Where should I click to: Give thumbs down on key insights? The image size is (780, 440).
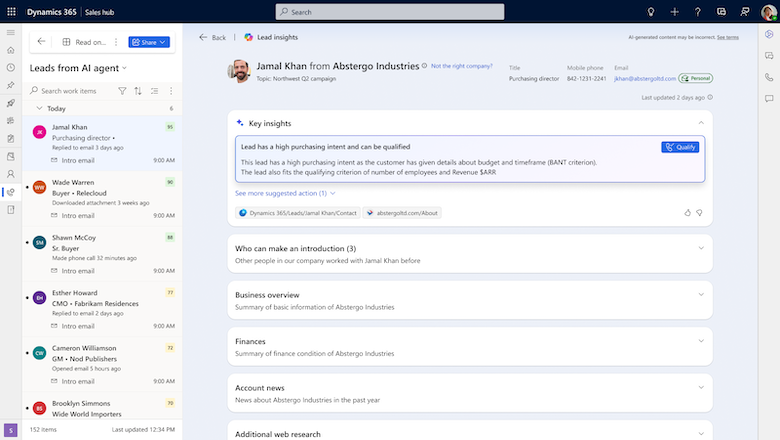[x=699, y=212]
